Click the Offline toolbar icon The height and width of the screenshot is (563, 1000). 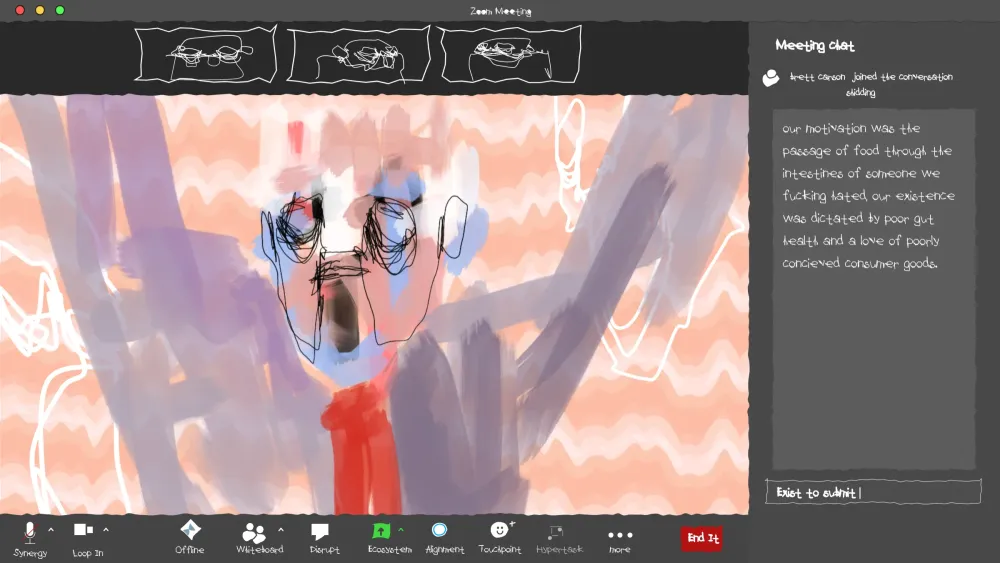pos(190,530)
